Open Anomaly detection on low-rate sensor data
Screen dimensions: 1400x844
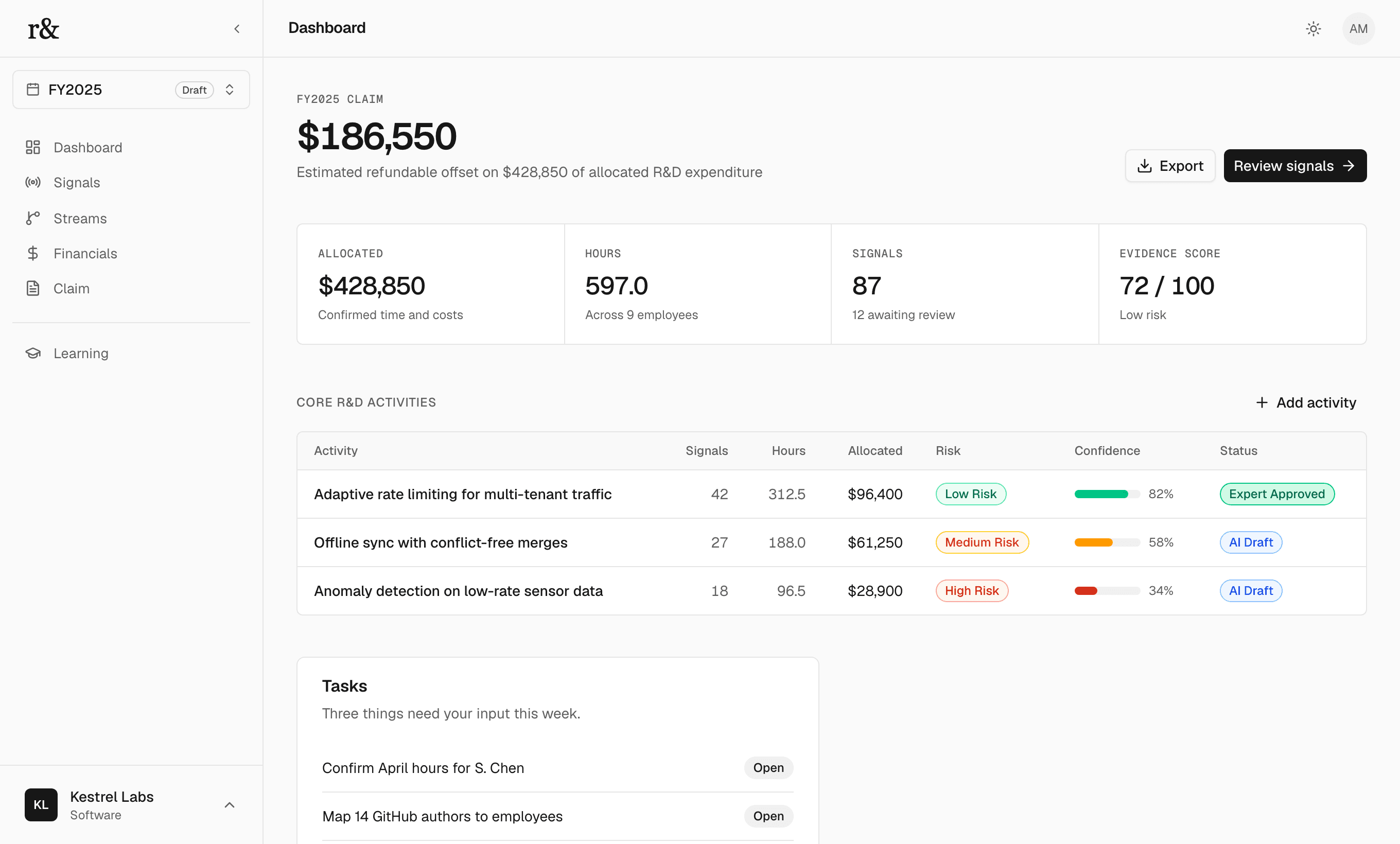point(831,591)
